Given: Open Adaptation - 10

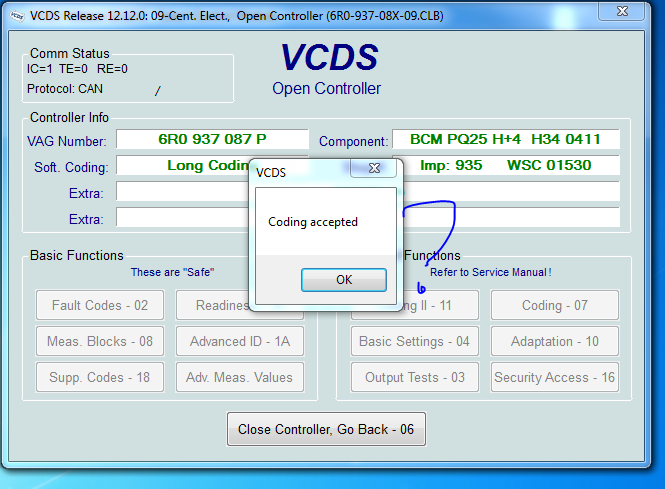Looking at the screenshot, I should (555, 341).
